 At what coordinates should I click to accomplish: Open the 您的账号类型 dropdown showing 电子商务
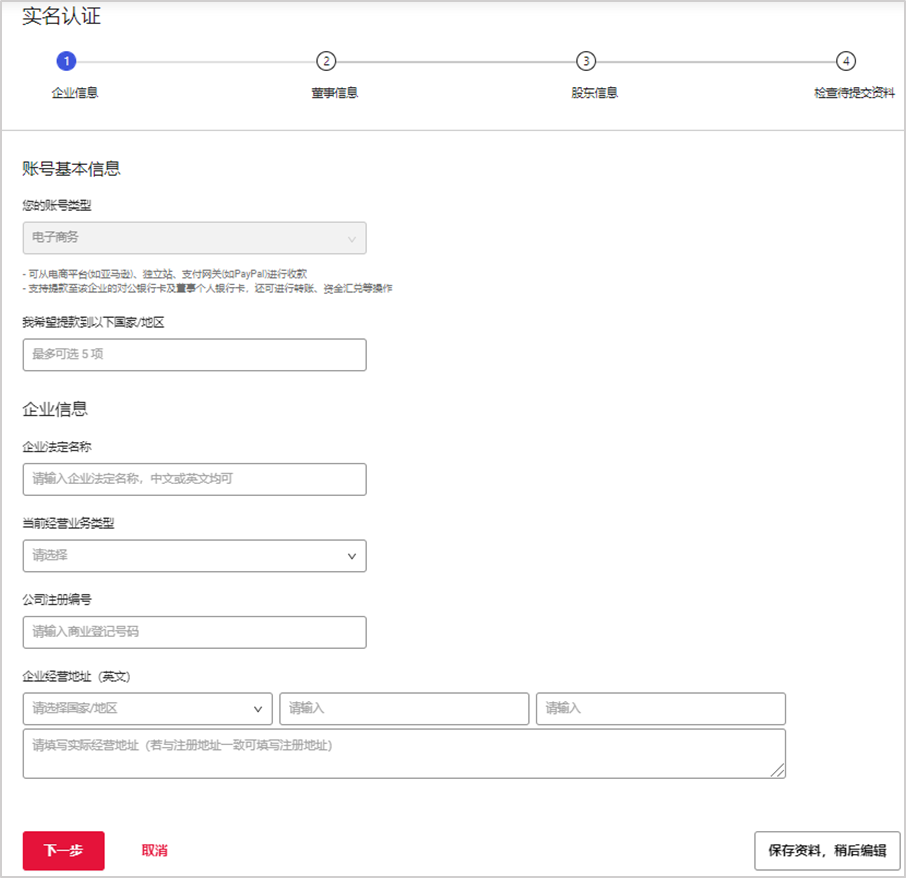pos(195,238)
